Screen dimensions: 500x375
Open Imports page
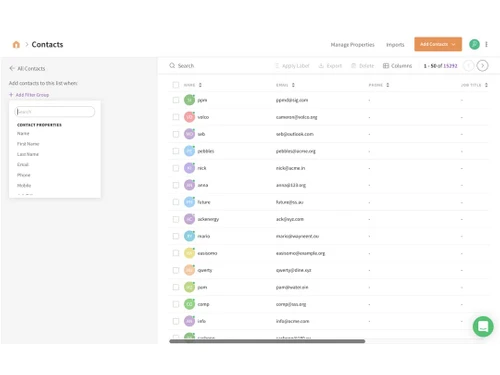395,44
